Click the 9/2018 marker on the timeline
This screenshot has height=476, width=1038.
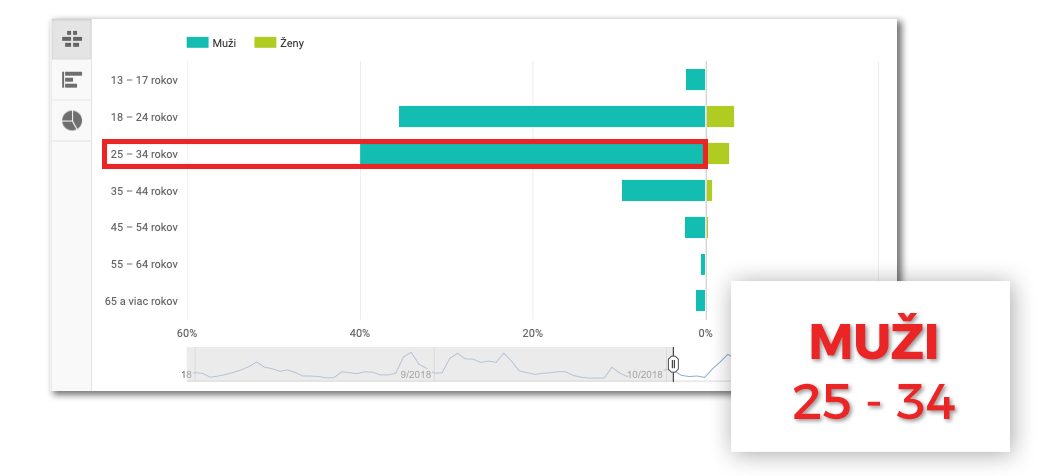pos(414,374)
